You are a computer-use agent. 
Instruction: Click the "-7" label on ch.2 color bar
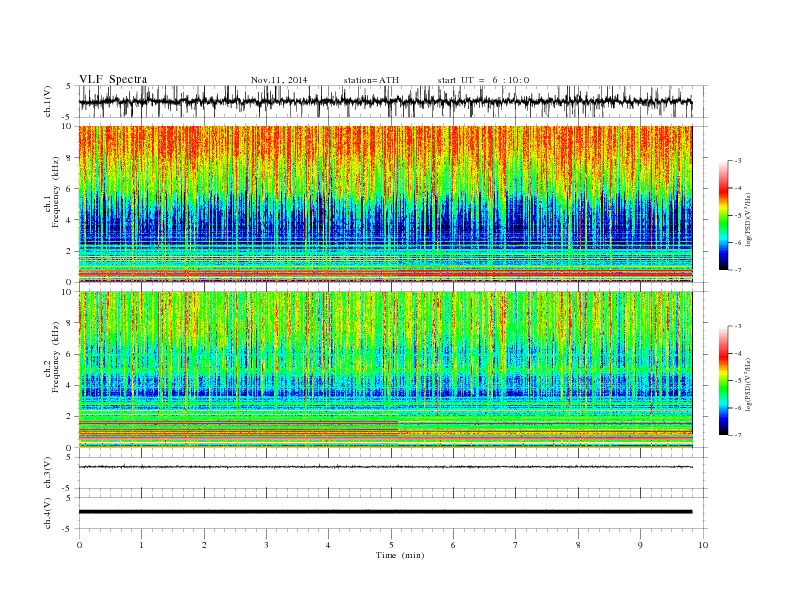pos(738,435)
